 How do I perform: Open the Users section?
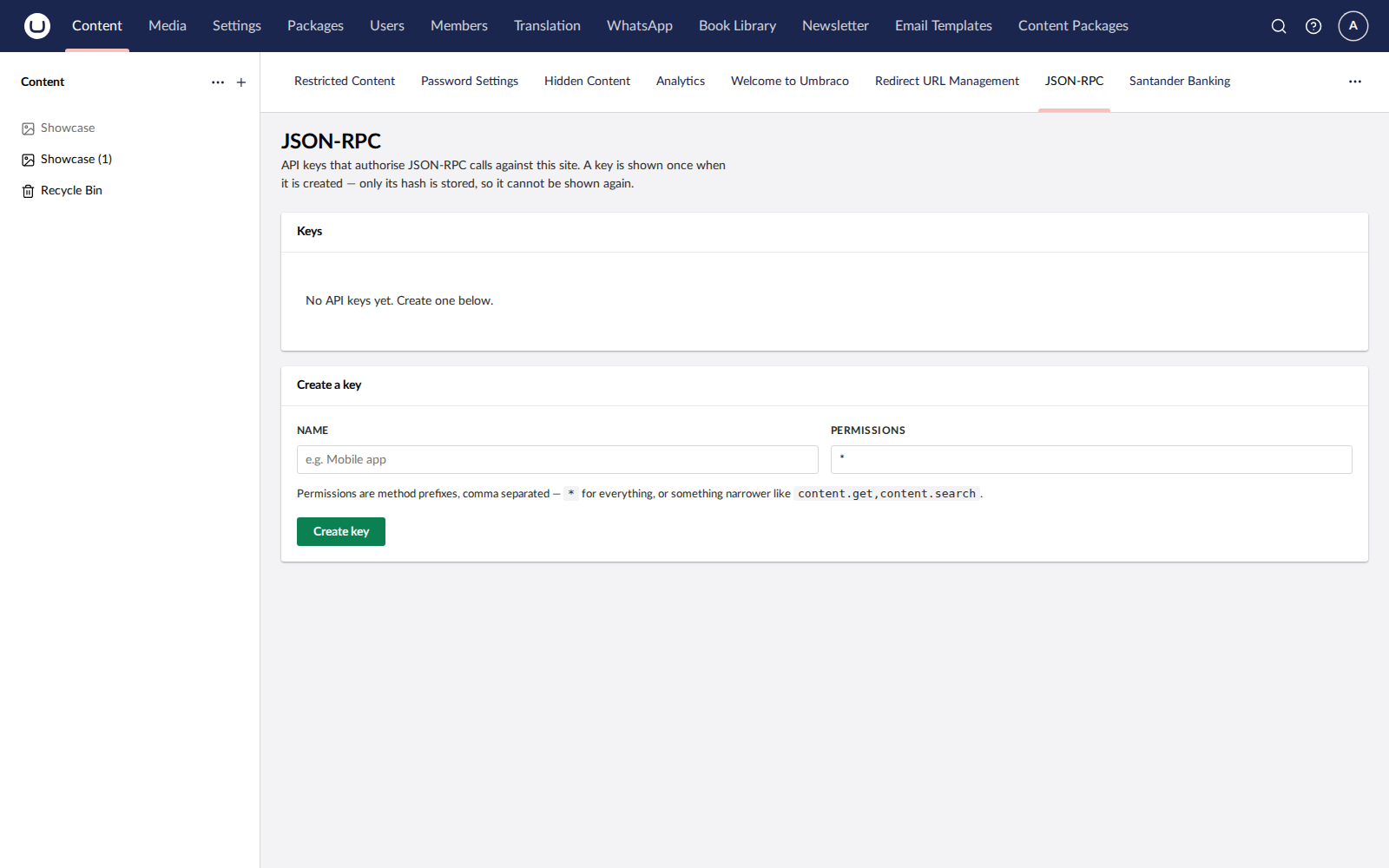click(x=387, y=26)
